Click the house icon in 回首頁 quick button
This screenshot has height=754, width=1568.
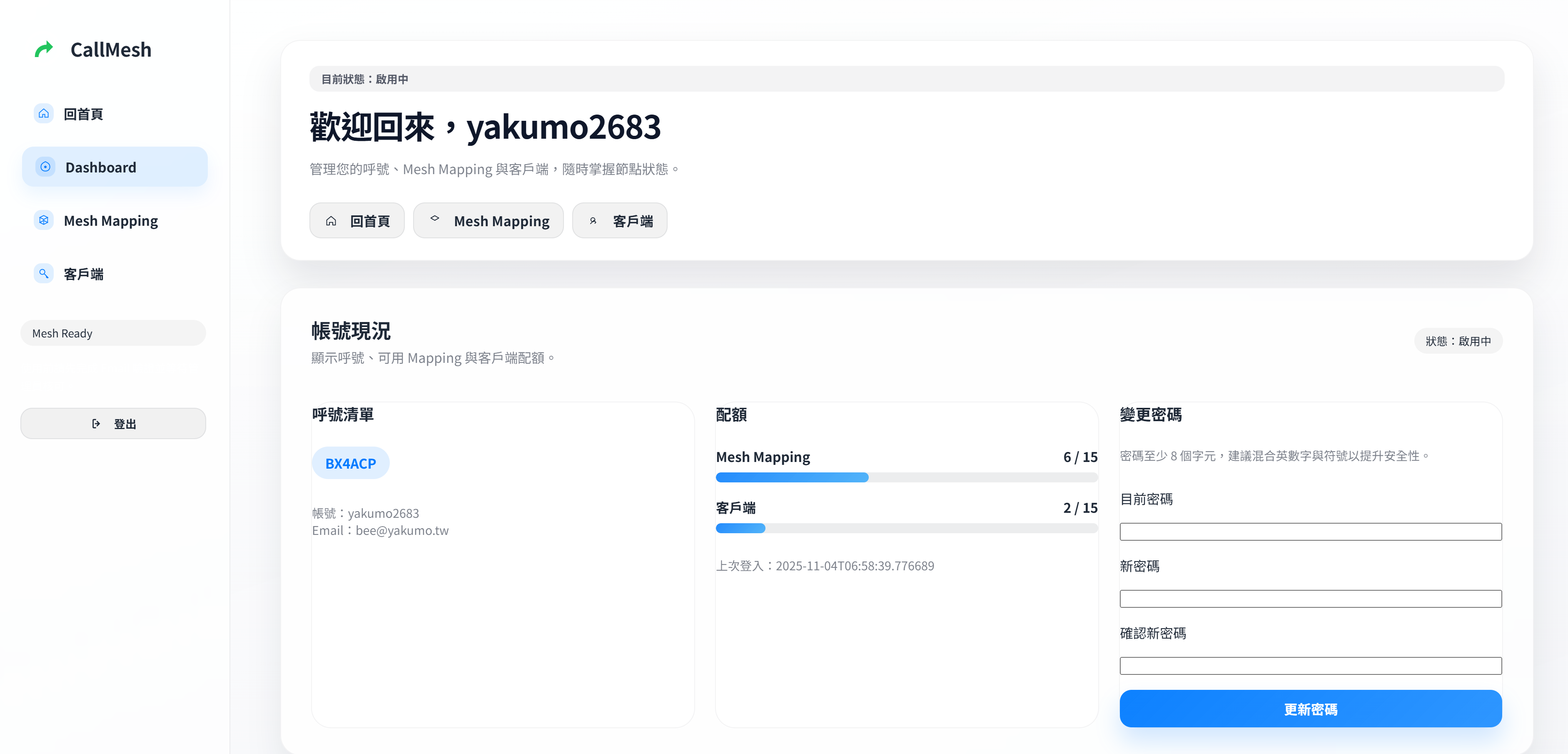pyautogui.click(x=331, y=221)
